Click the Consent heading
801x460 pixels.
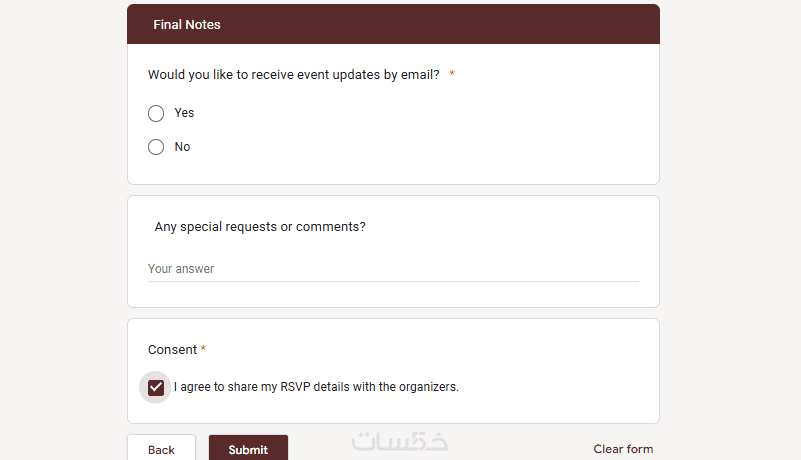(172, 350)
